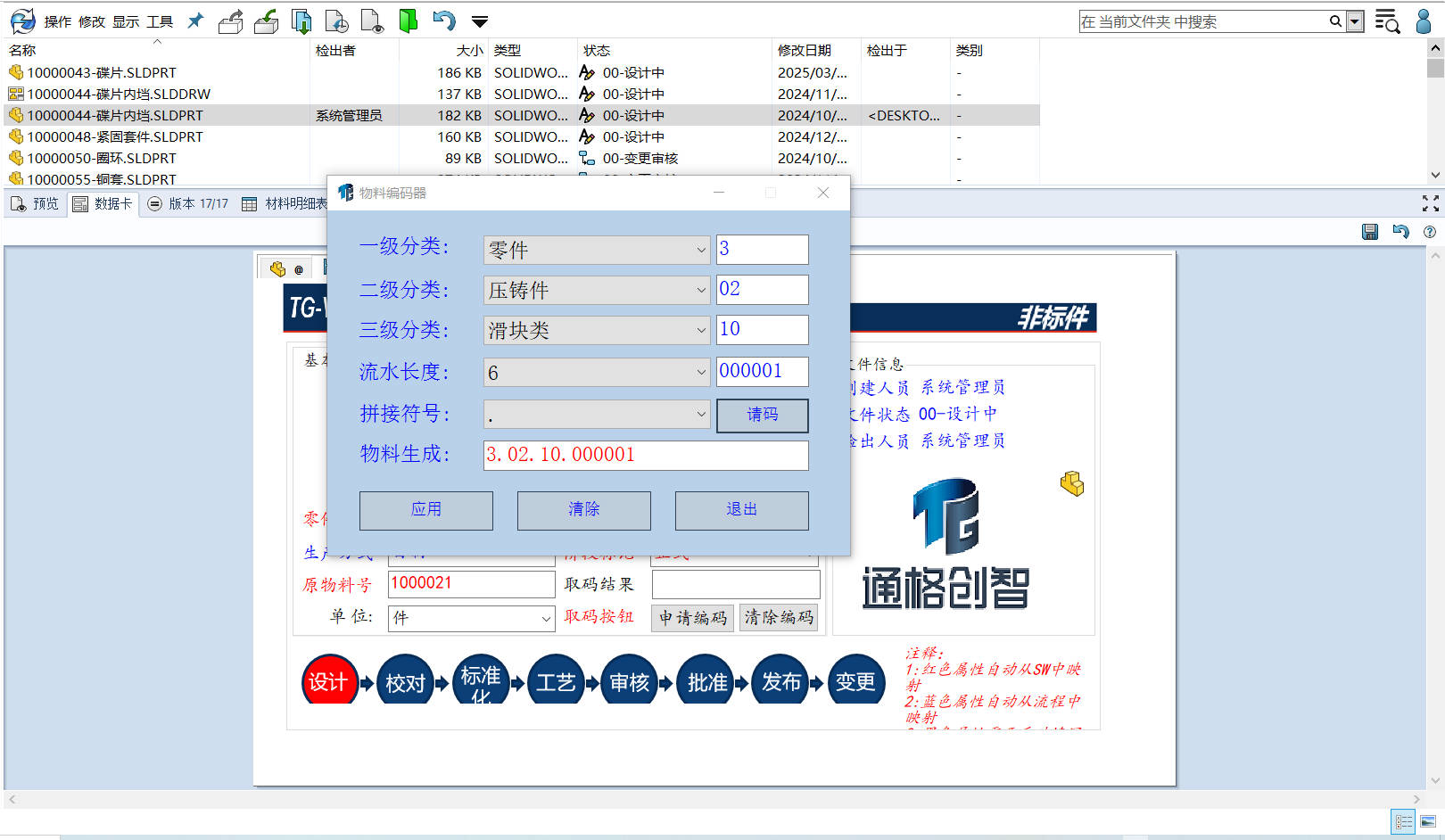This screenshot has height=840, width=1445.
Task: Open the advanced search list icon
Action: (1386, 21)
